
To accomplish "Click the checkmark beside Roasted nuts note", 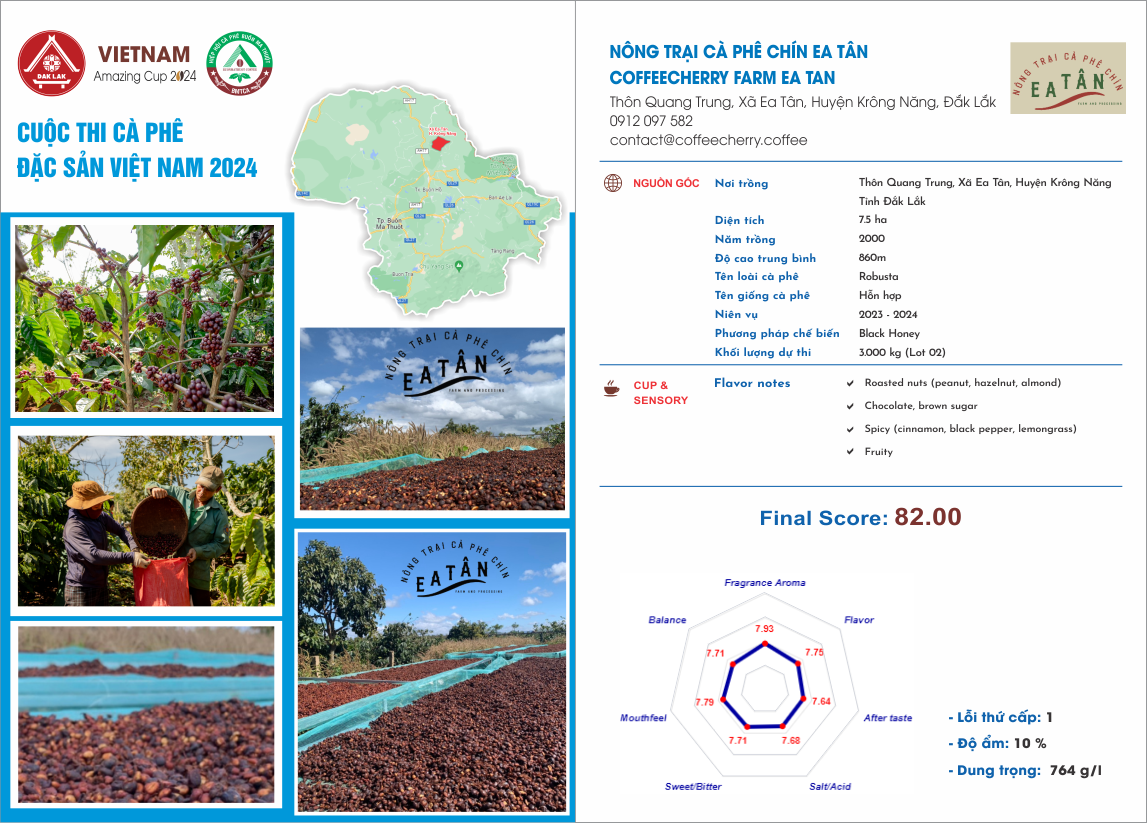I will 850,383.
